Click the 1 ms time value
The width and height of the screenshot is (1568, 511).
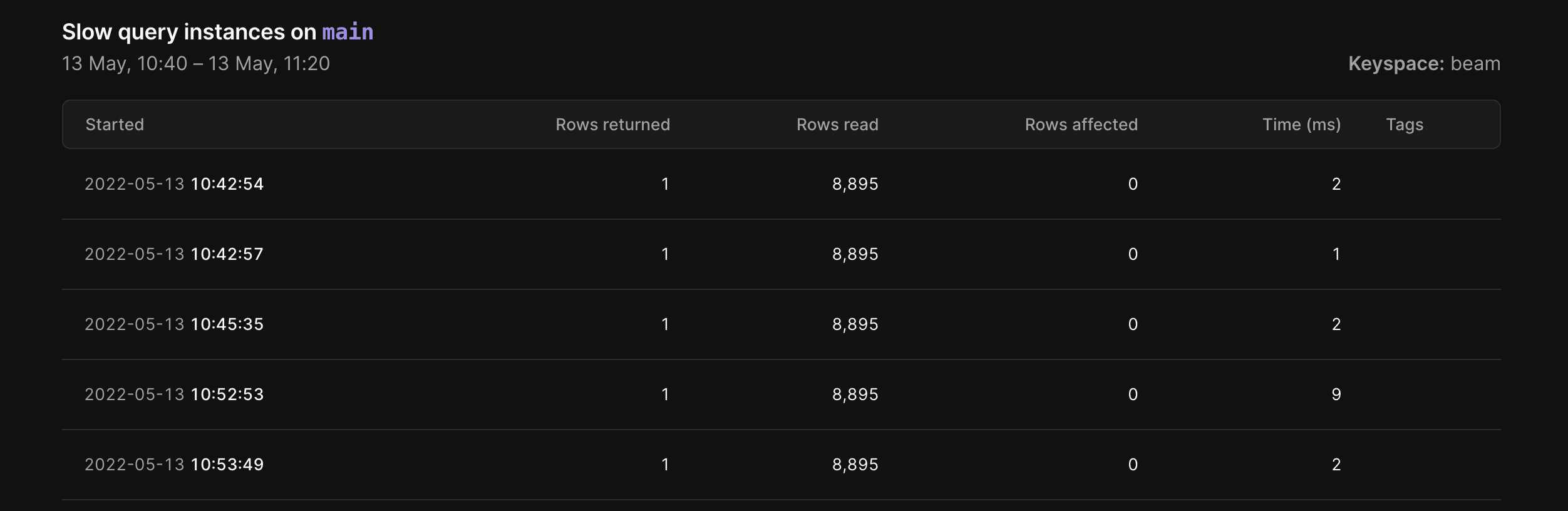(1336, 254)
